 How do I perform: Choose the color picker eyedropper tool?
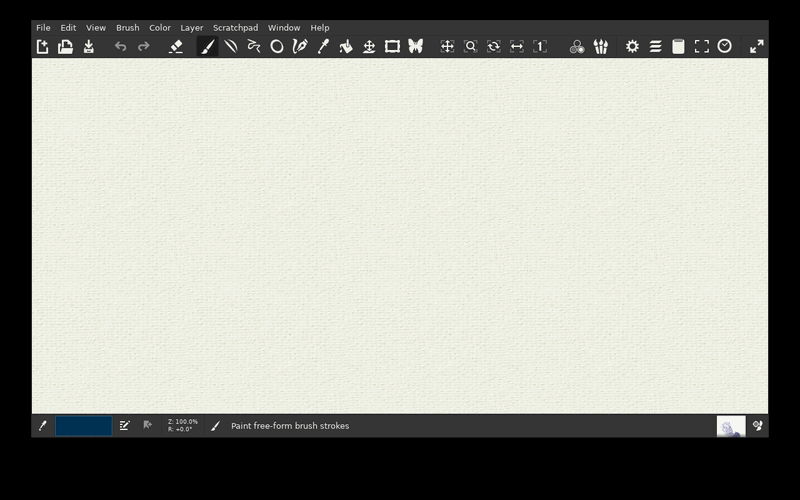[x=323, y=46]
